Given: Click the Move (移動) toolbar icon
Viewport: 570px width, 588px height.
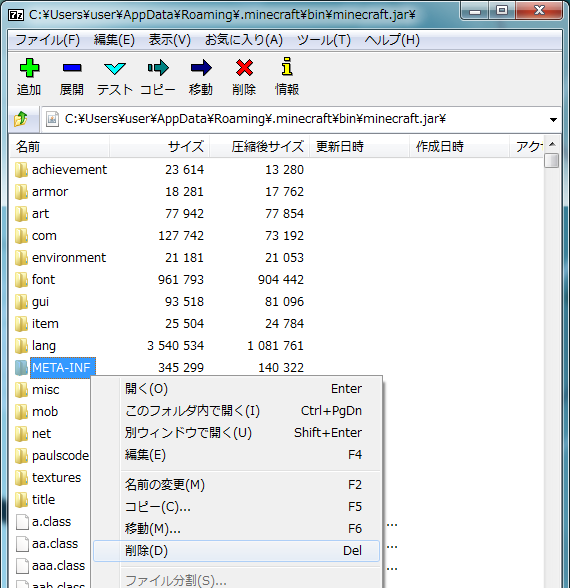Looking at the screenshot, I should pyautogui.click(x=201, y=68).
